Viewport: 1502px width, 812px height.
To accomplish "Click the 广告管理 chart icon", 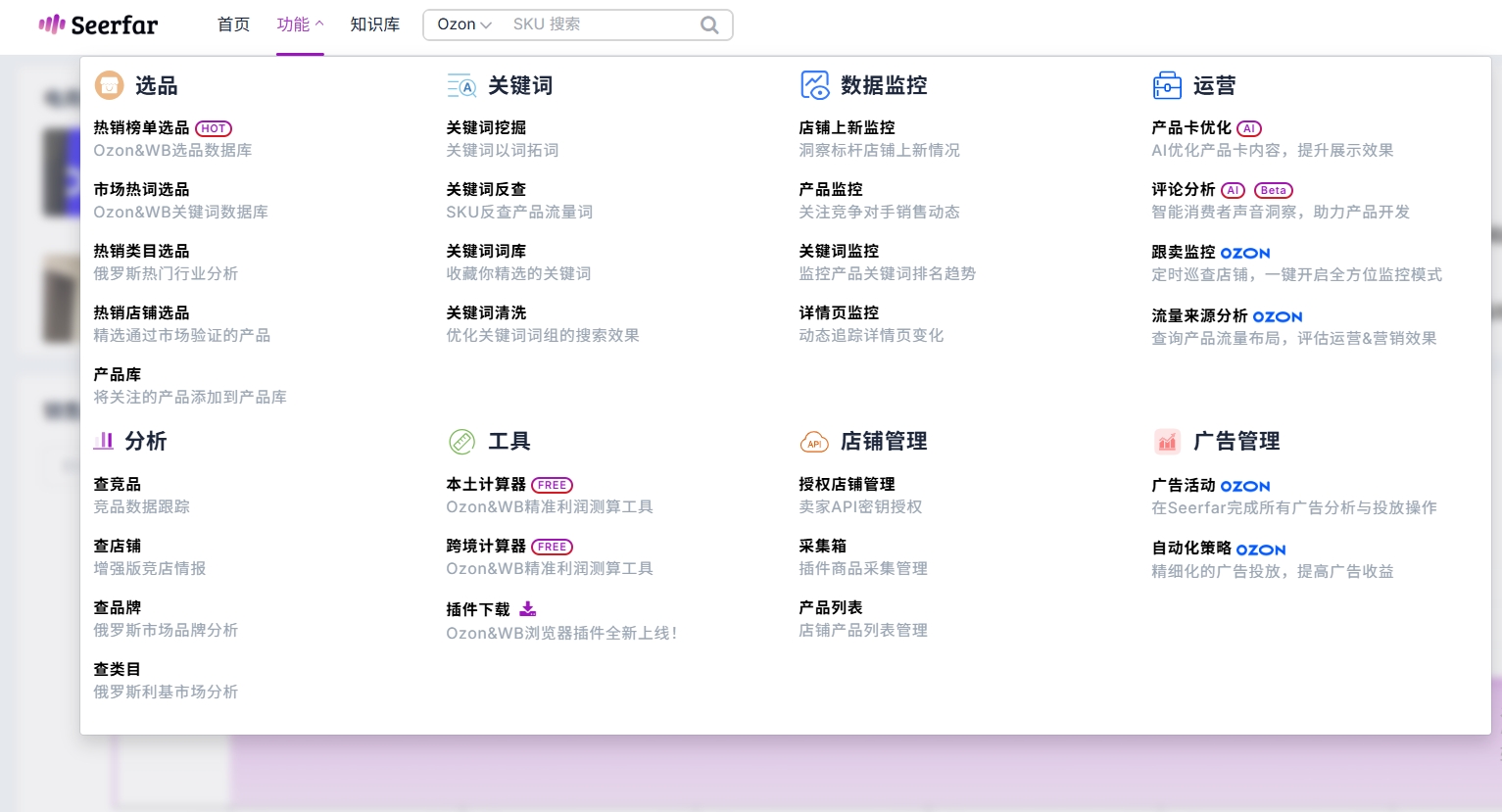I will [1167, 442].
